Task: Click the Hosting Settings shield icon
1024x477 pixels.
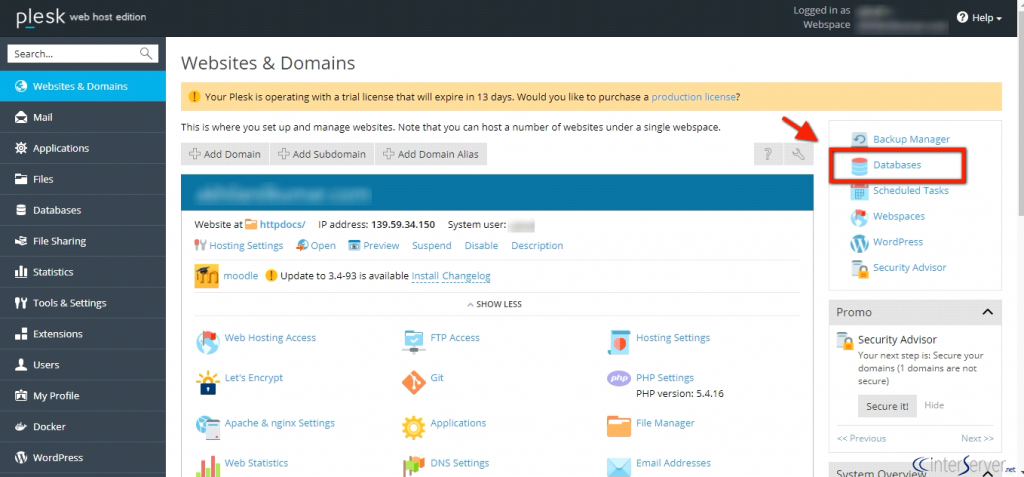Action: point(619,342)
